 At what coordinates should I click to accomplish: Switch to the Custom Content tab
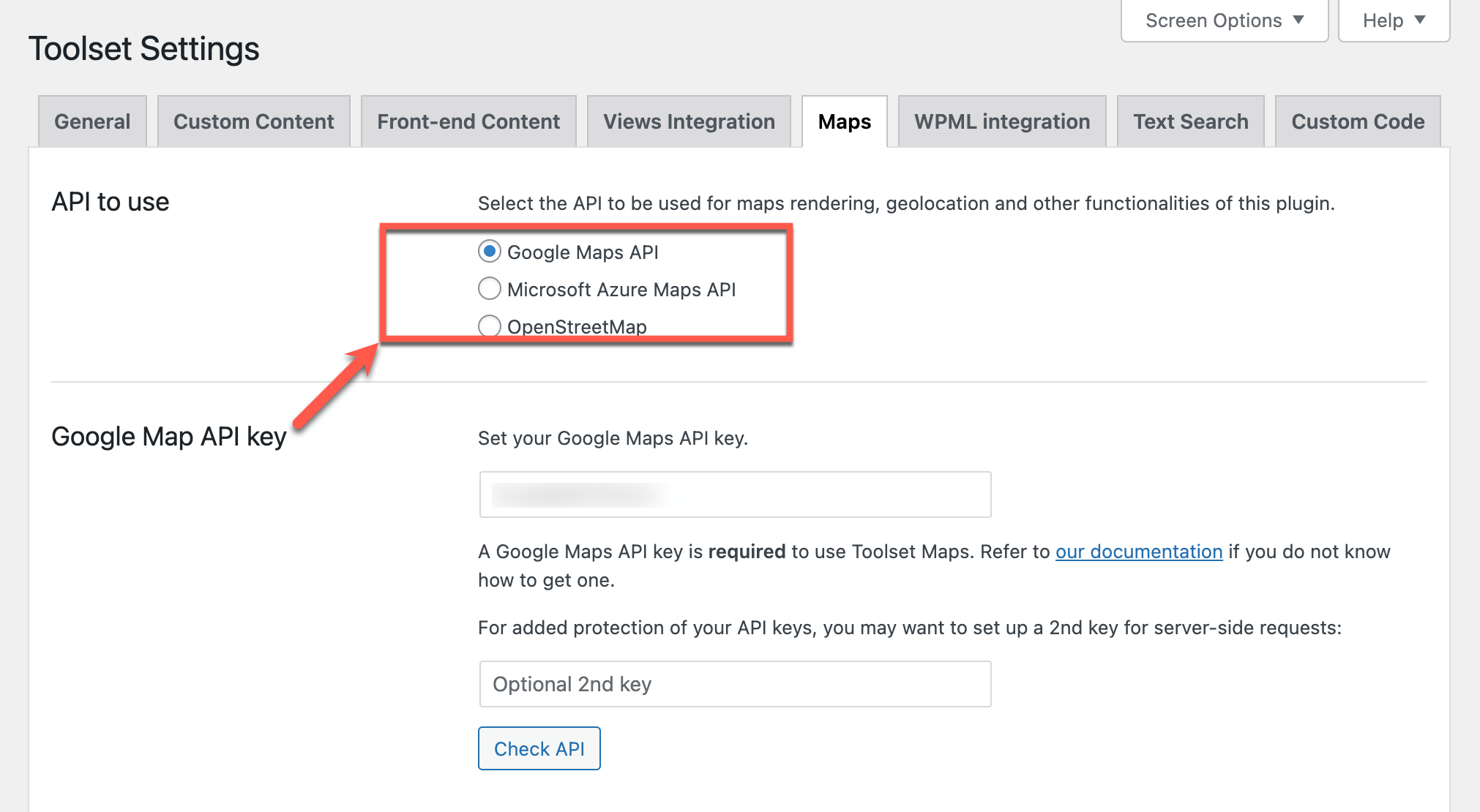(x=253, y=121)
